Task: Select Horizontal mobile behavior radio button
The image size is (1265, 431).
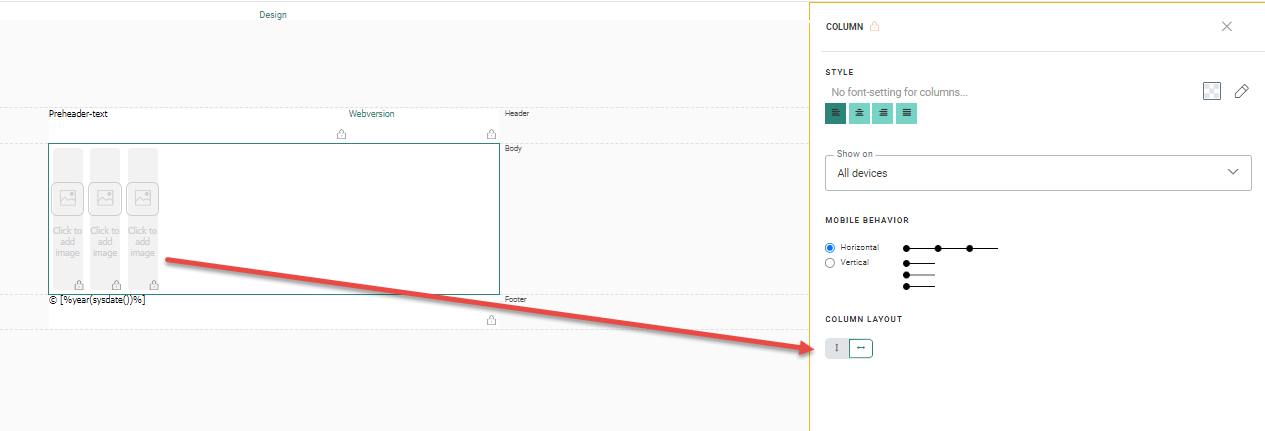Action: (830, 247)
